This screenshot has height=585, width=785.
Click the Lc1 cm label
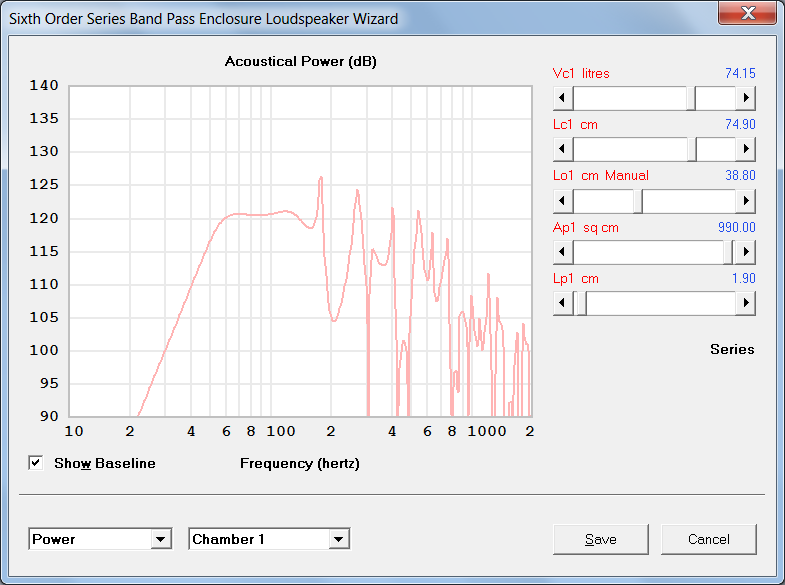coord(575,125)
